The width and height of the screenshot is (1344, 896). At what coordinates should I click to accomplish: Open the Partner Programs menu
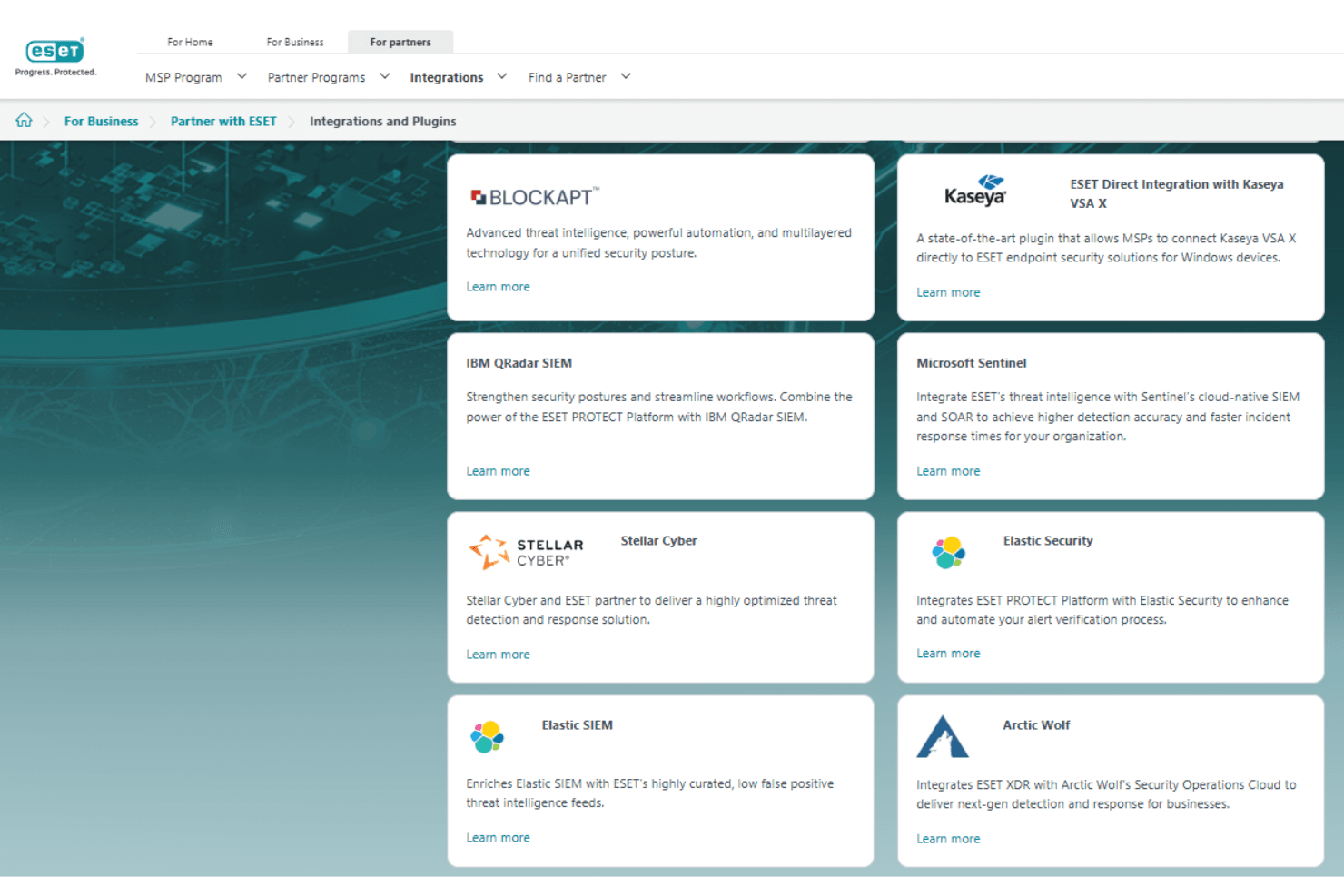pyautogui.click(x=316, y=77)
